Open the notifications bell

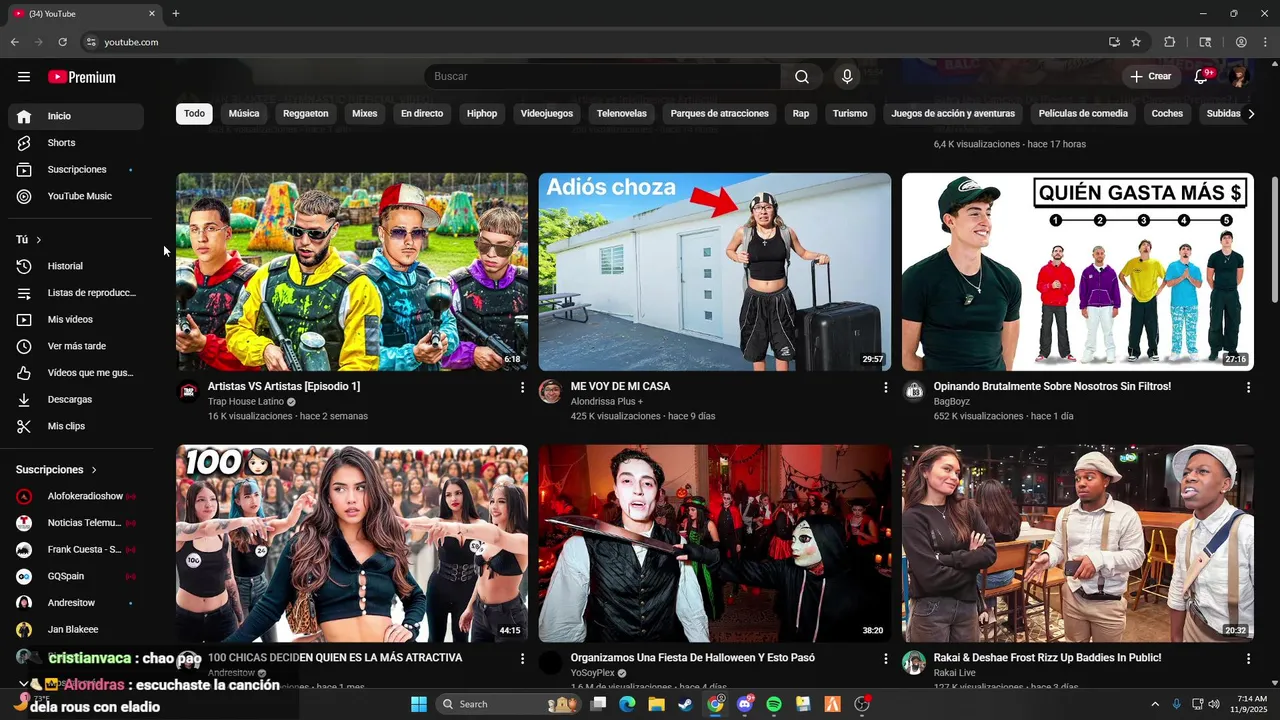click(x=1202, y=77)
